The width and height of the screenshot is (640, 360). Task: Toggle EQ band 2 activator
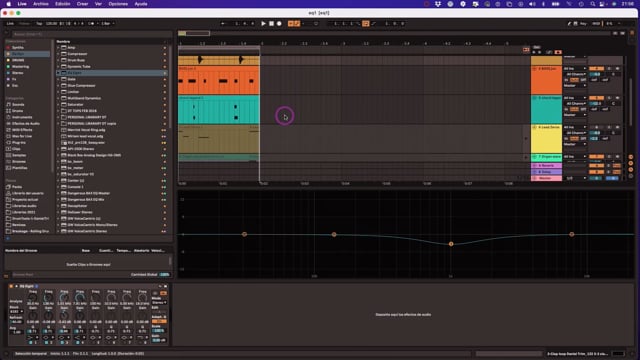coord(46,342)
